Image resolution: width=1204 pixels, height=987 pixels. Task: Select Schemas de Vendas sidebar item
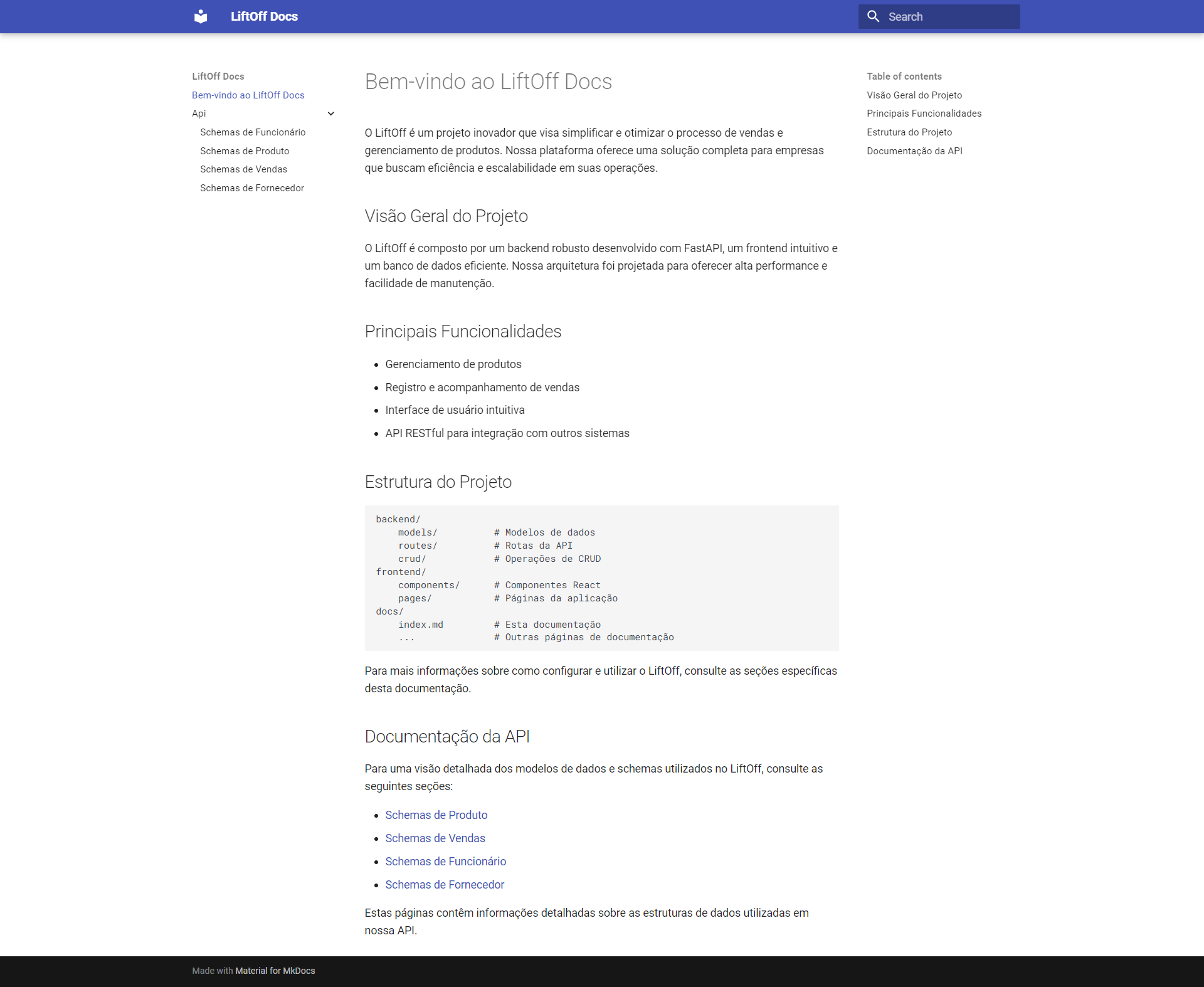243,169
